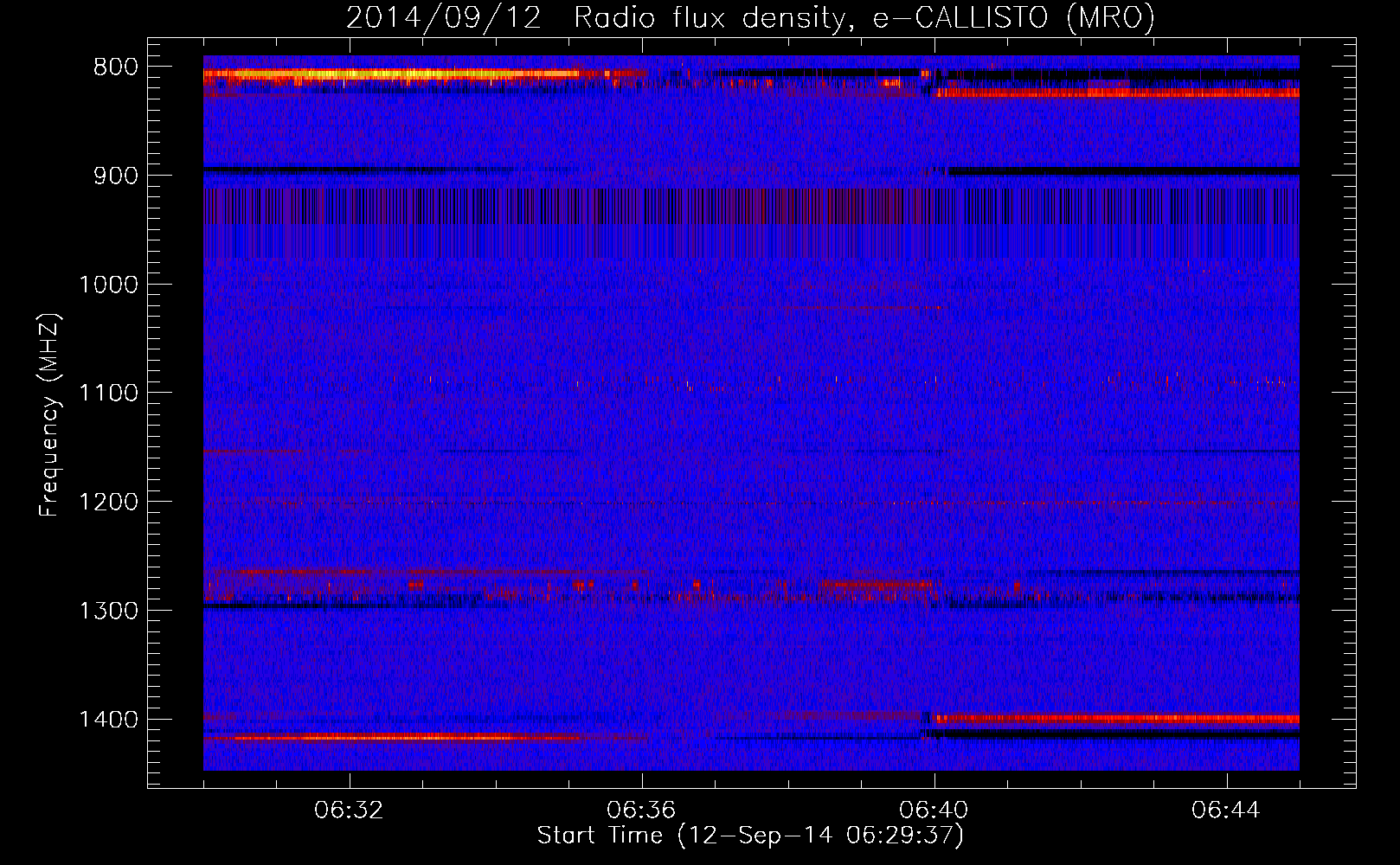Click the '1000' frequency axis label

(108, 285)
